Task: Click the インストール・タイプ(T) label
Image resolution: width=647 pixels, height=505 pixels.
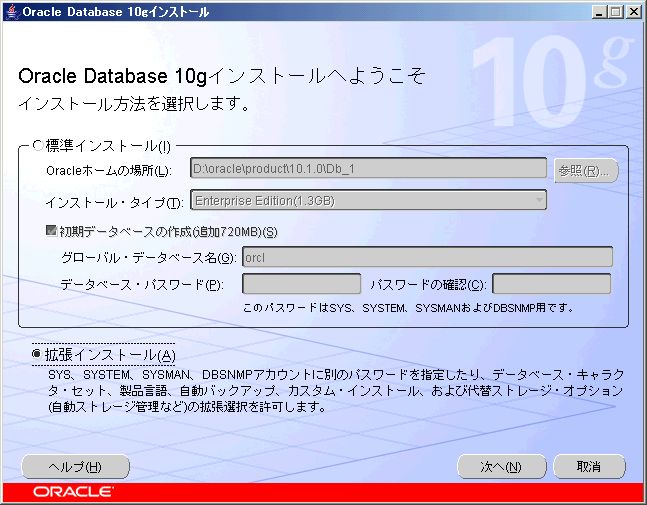Action: coord(114,202)
